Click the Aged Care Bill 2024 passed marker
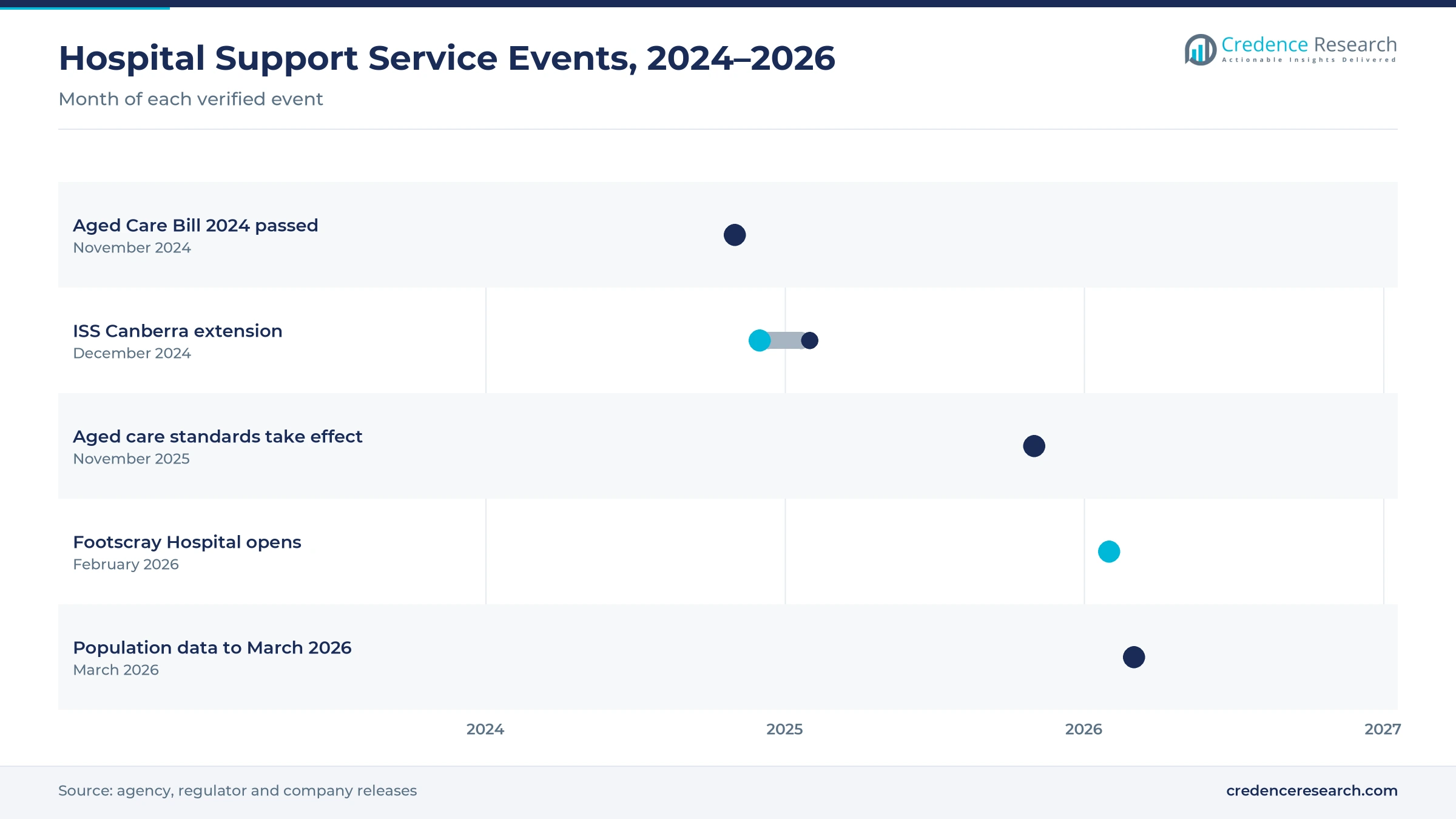The image size is (1456, 819). [735, 235]
